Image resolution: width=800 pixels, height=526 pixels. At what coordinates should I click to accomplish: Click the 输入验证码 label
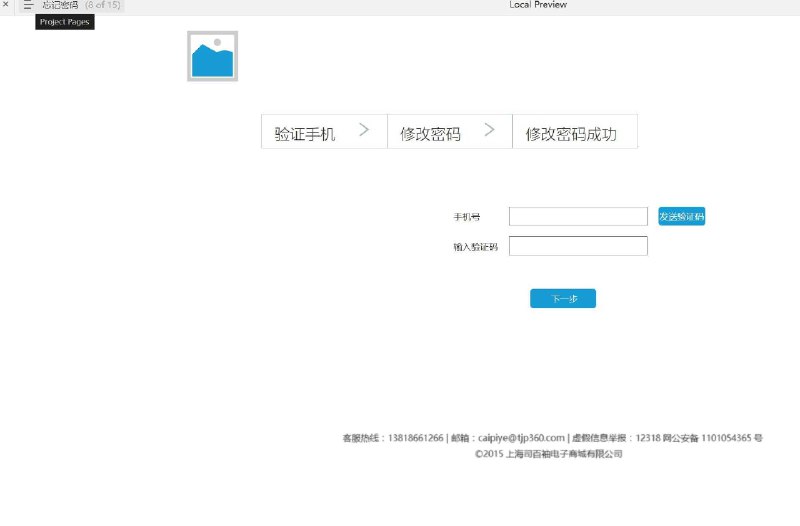476,247
